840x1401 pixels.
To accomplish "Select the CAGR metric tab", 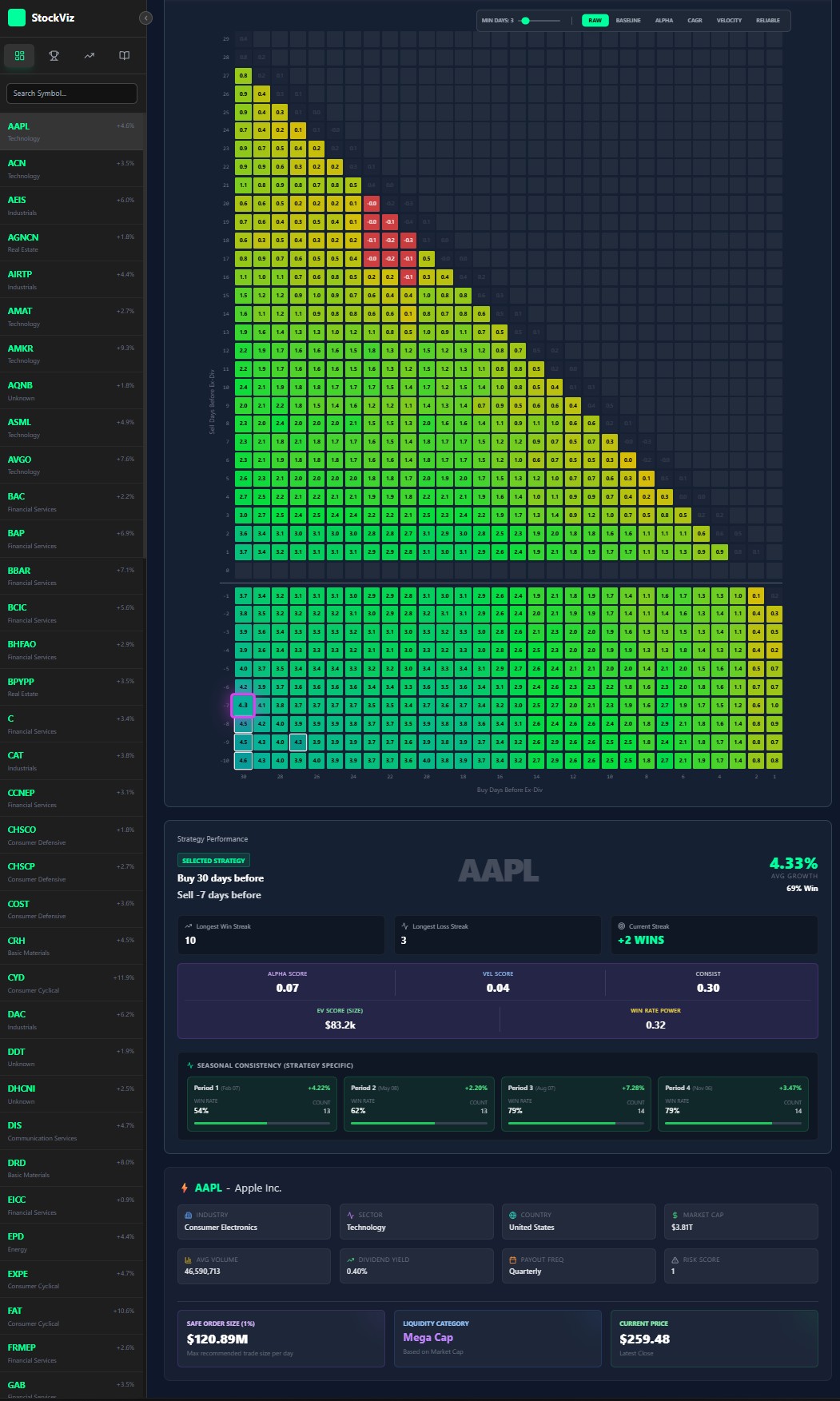I will (x=695, y=21).
